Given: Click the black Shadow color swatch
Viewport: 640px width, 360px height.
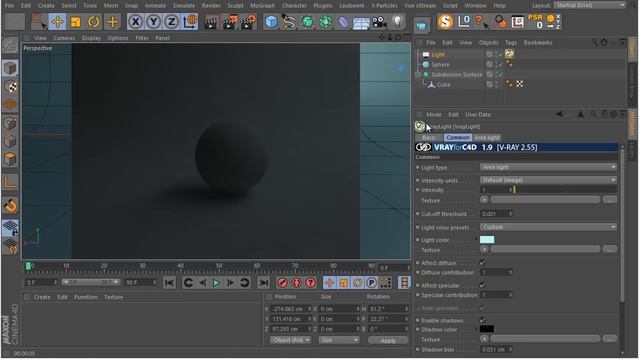Looking at the screenshot, I should [487, 329].
